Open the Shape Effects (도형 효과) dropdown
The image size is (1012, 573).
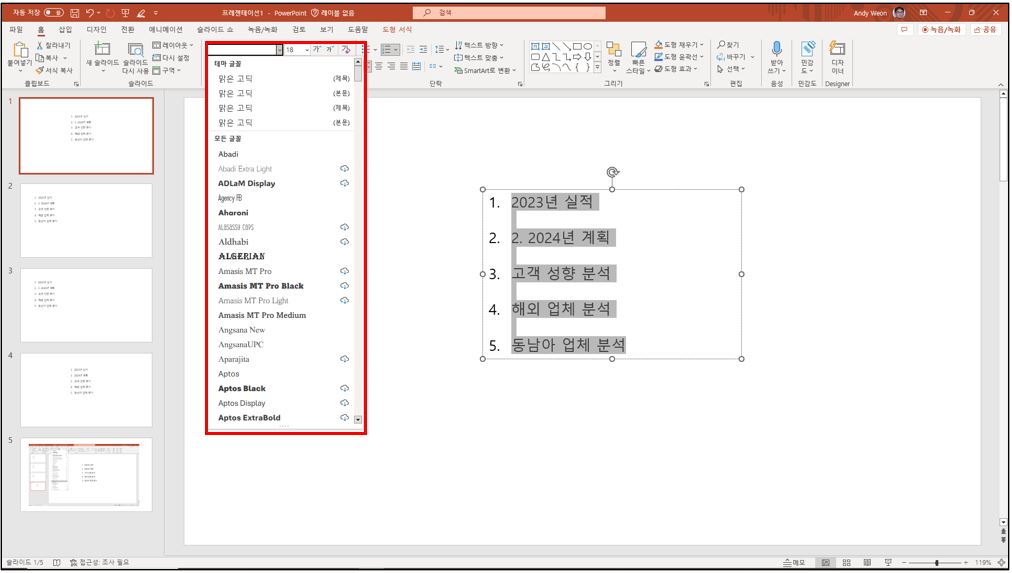(675, 68)
